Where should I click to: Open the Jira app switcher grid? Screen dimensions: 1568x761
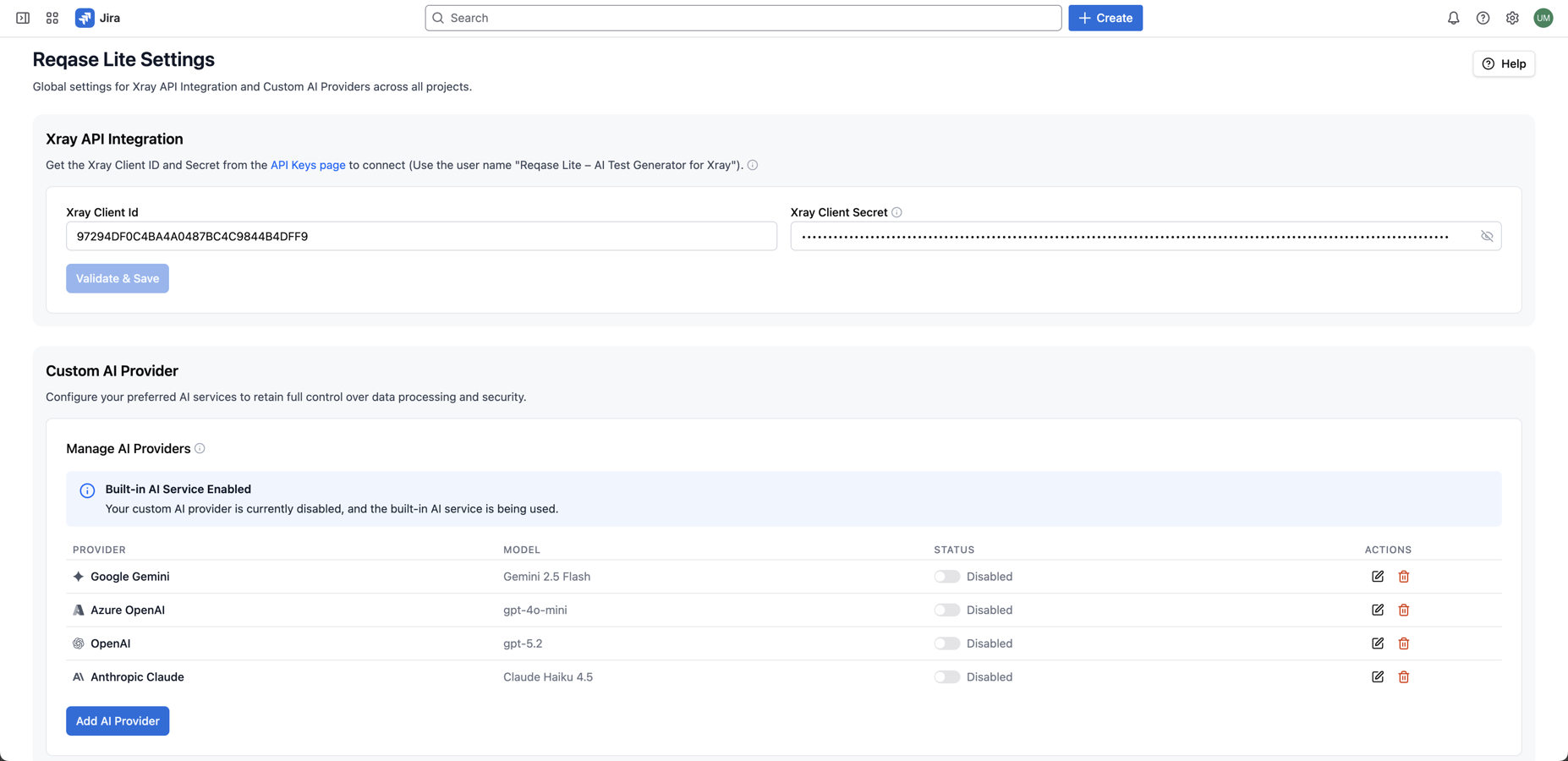52,18
